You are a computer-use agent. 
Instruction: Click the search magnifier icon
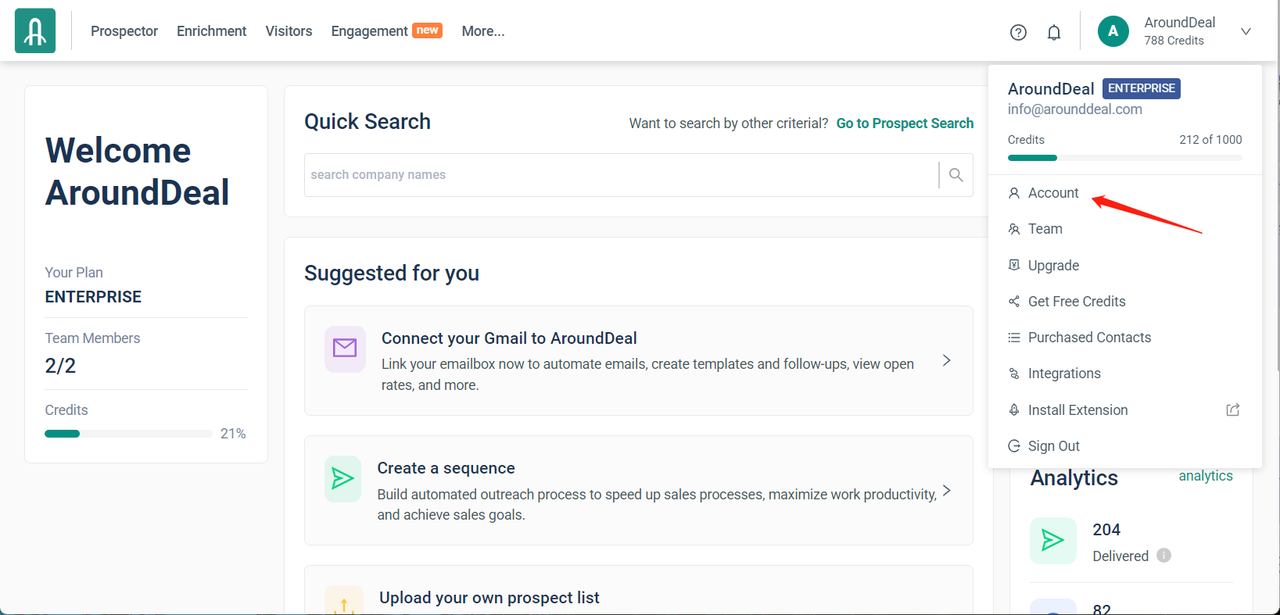[x=956, y=175]
